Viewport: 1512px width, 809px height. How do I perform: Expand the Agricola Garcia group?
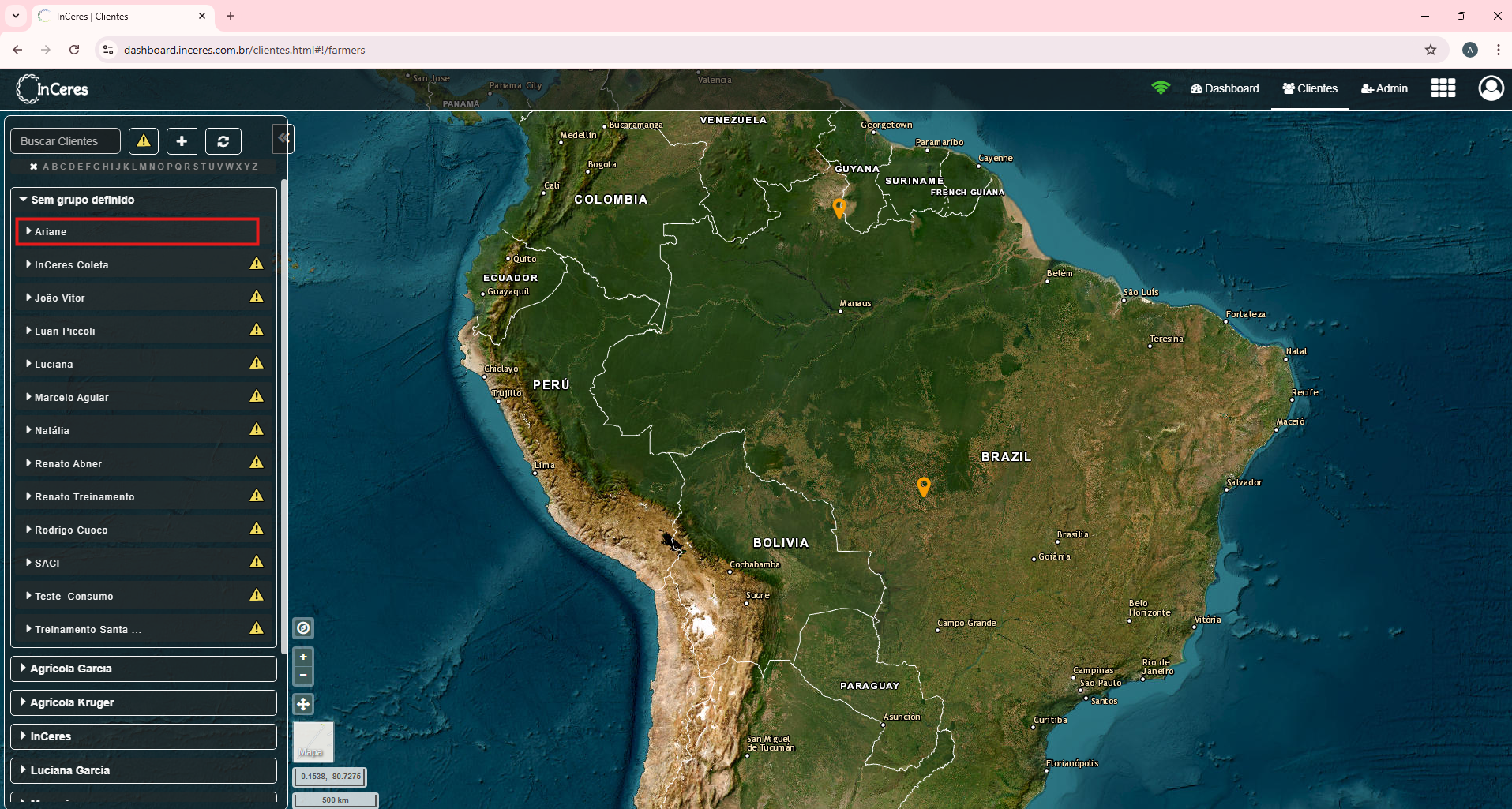pos(144,669)
